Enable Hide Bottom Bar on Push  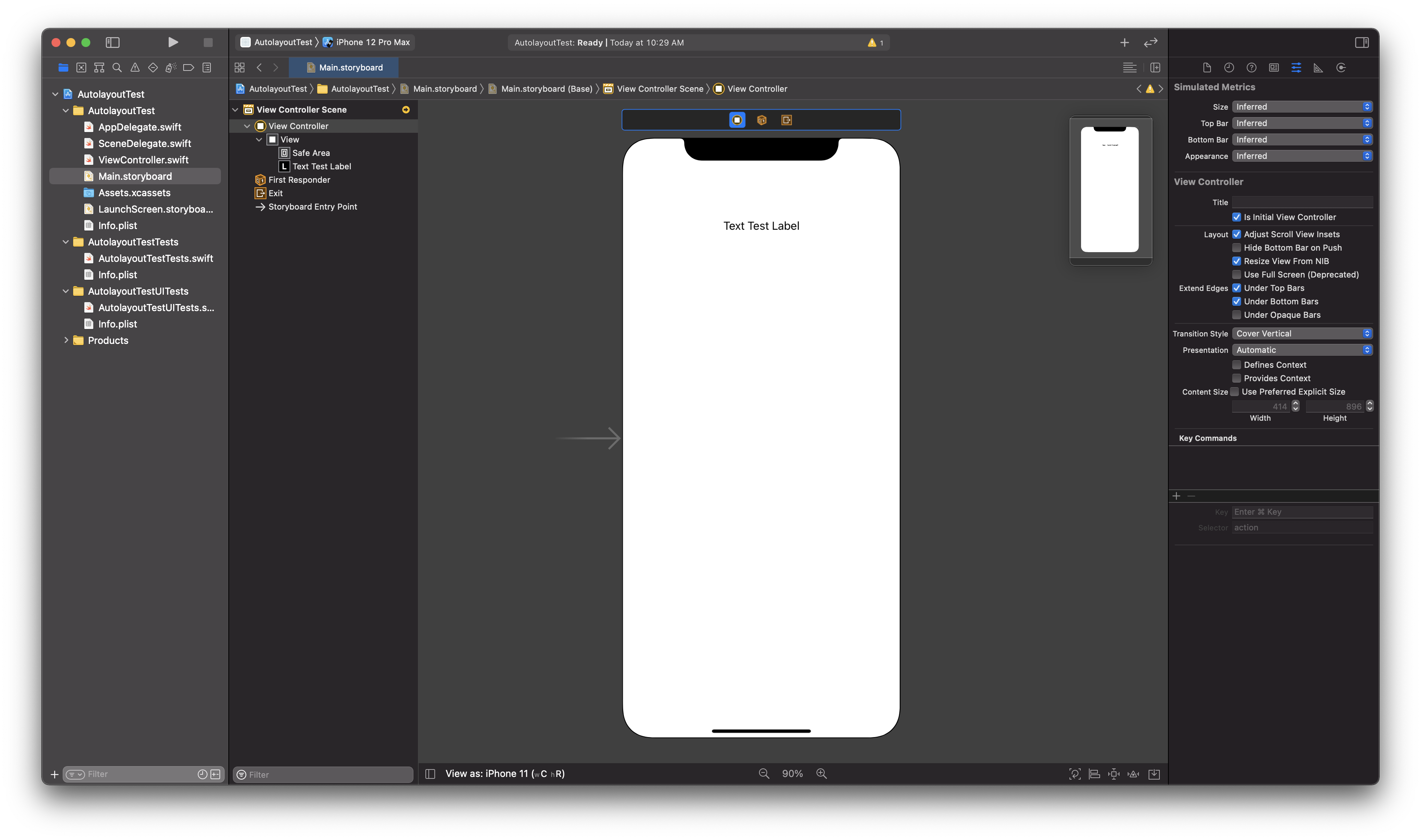(x=1236, y=248)
